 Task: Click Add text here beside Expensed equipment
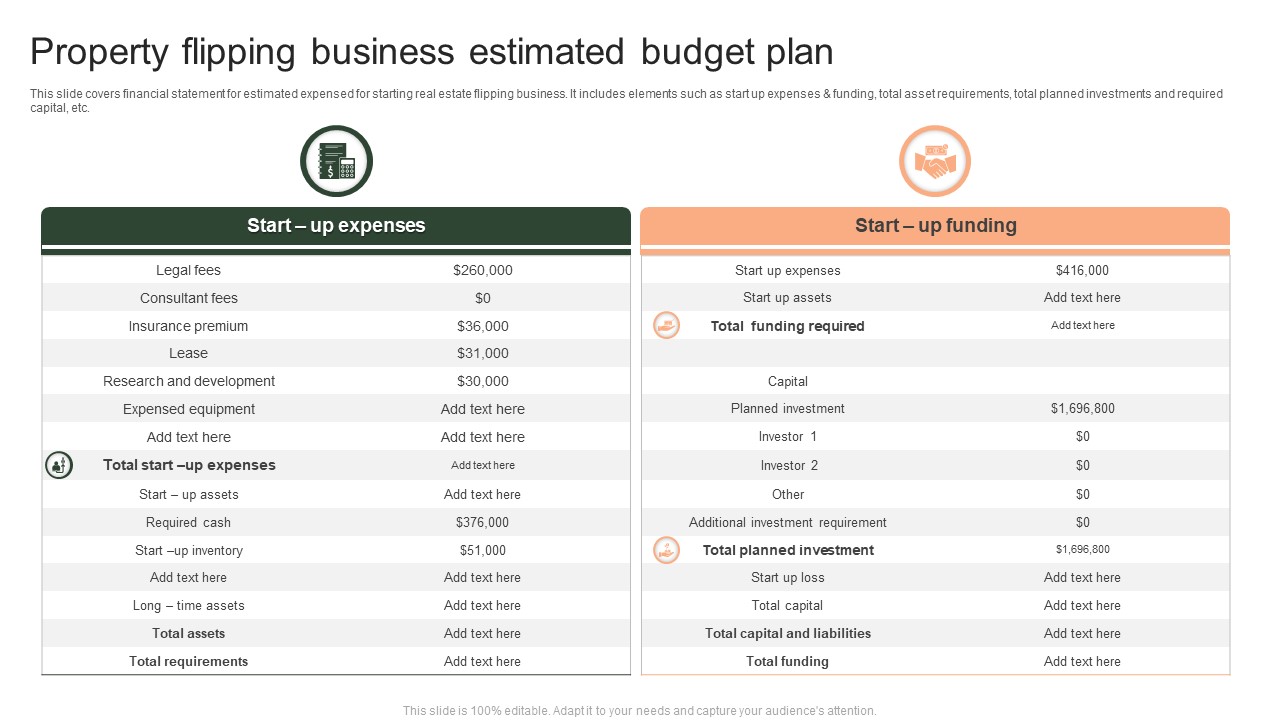point(483,409)
